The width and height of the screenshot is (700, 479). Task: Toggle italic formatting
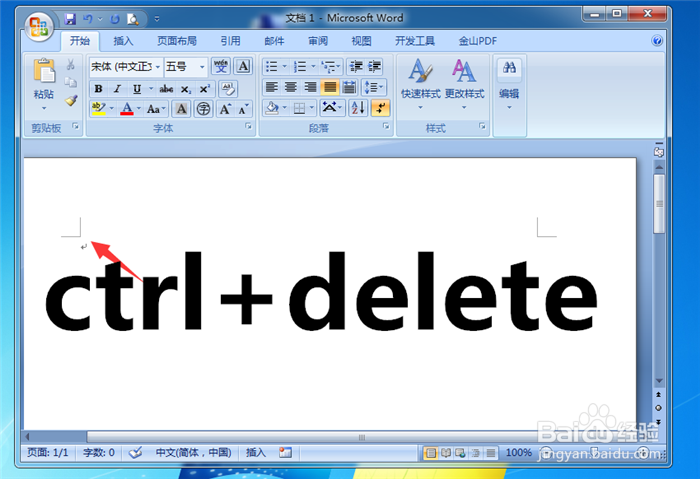117,89
